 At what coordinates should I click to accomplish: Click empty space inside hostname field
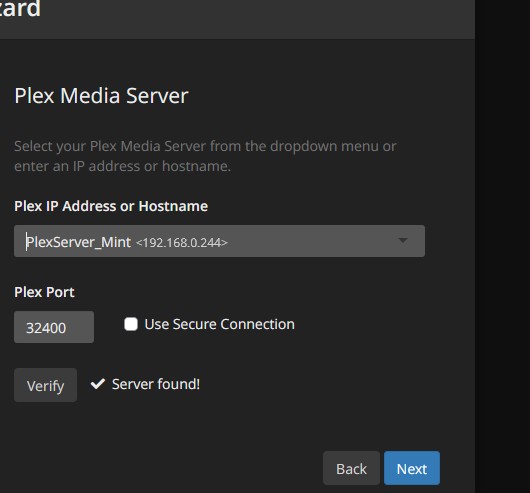point(311,241)
